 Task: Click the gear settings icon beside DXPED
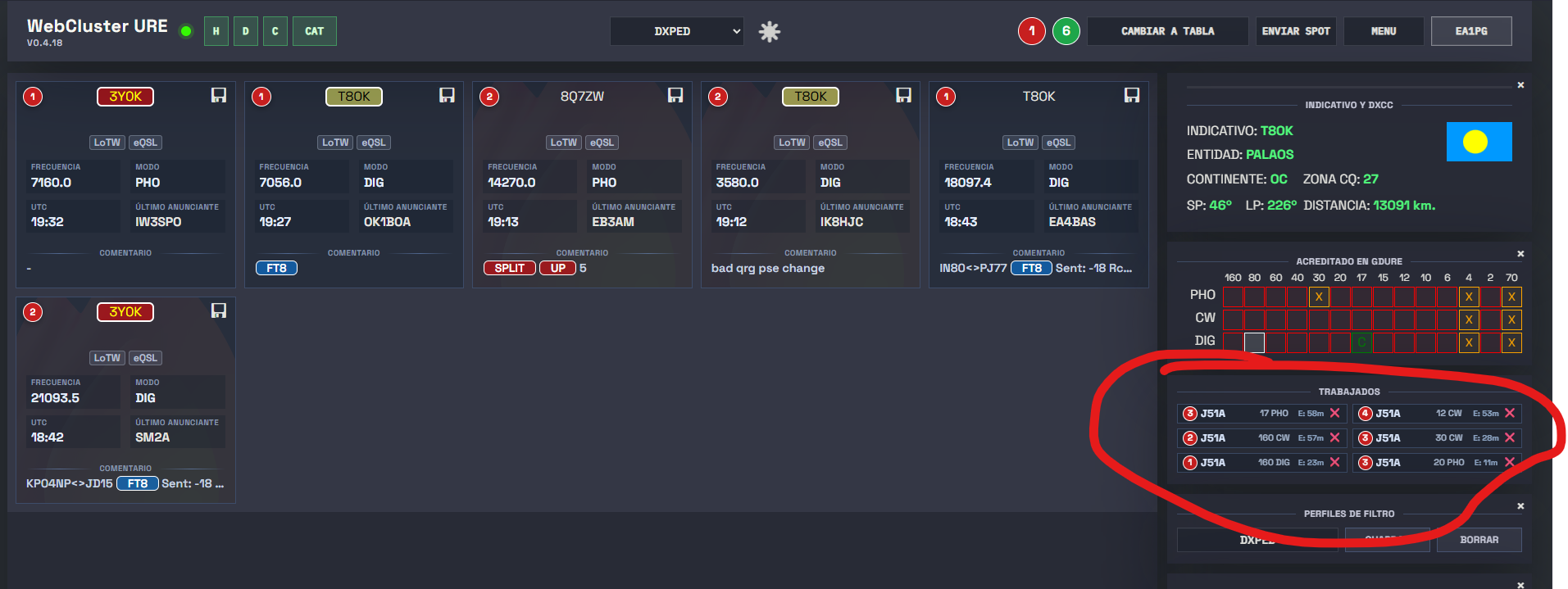(769, 32)
